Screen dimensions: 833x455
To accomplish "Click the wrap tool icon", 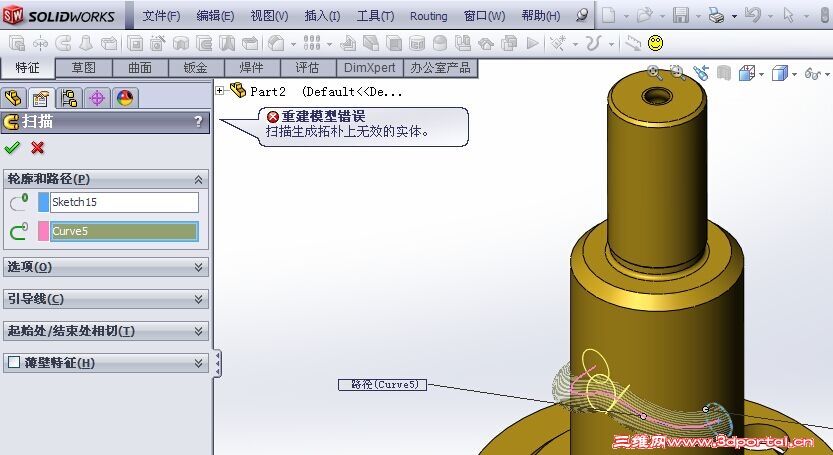I will pyautogui.click(x=416, y=43).
